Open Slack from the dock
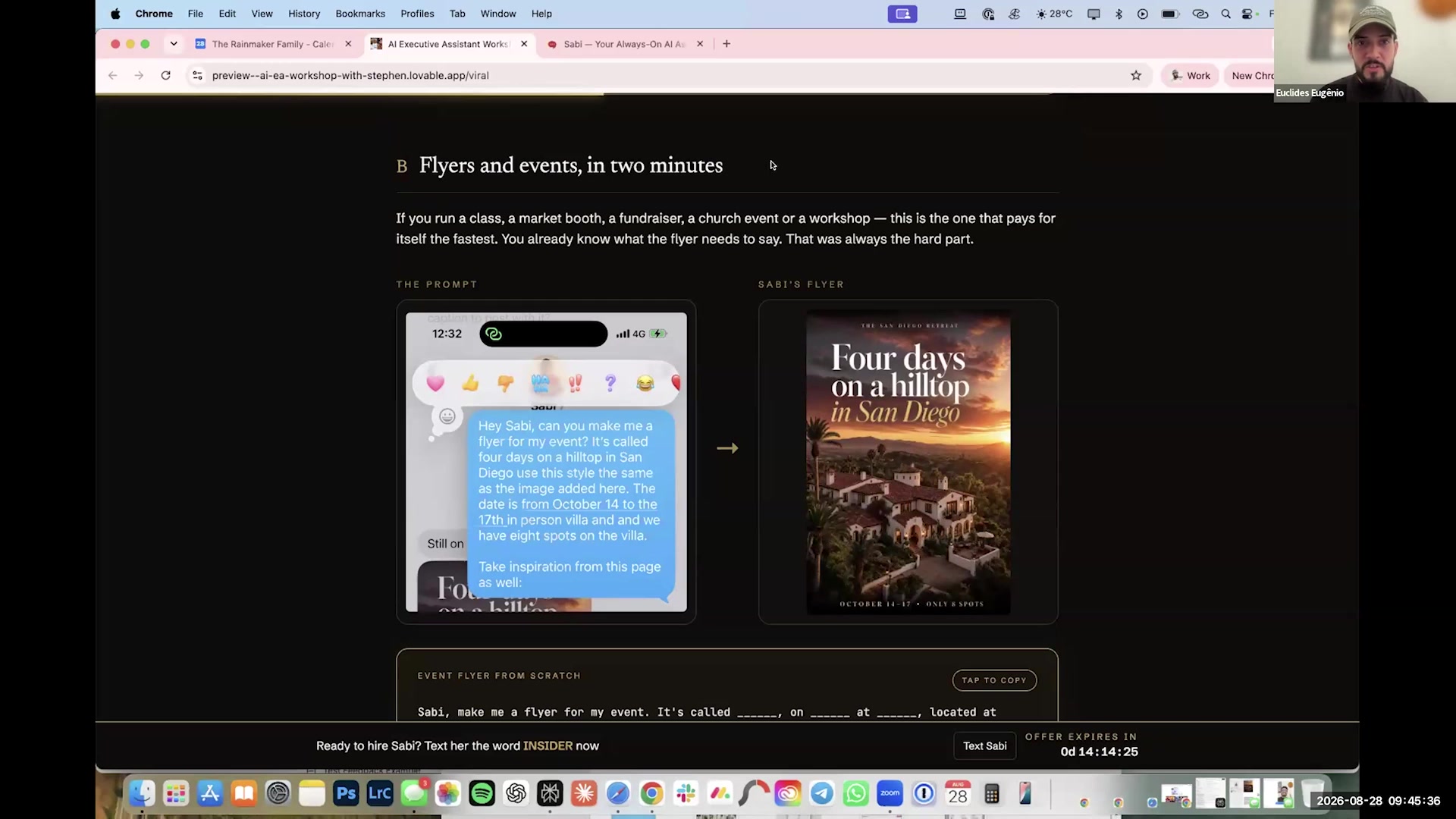Viewport: 1456px width, 819px height. click(686, 793)
